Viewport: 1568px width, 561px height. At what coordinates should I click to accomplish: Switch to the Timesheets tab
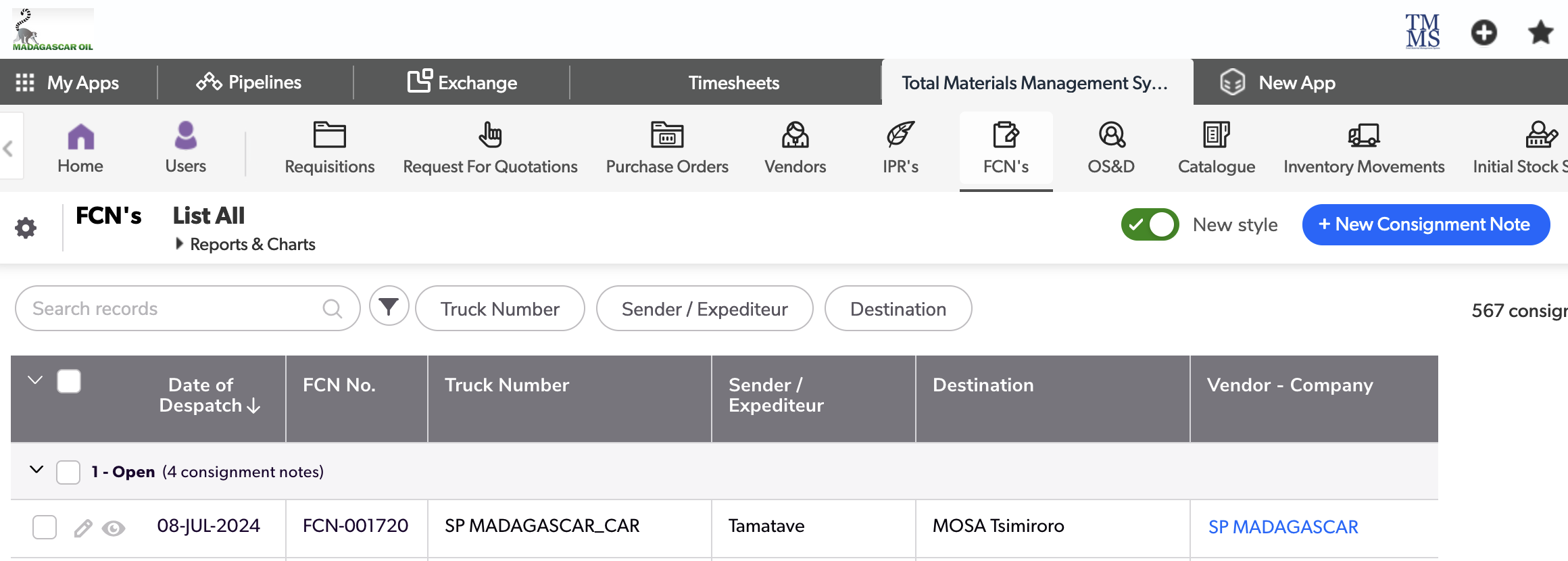733,82
